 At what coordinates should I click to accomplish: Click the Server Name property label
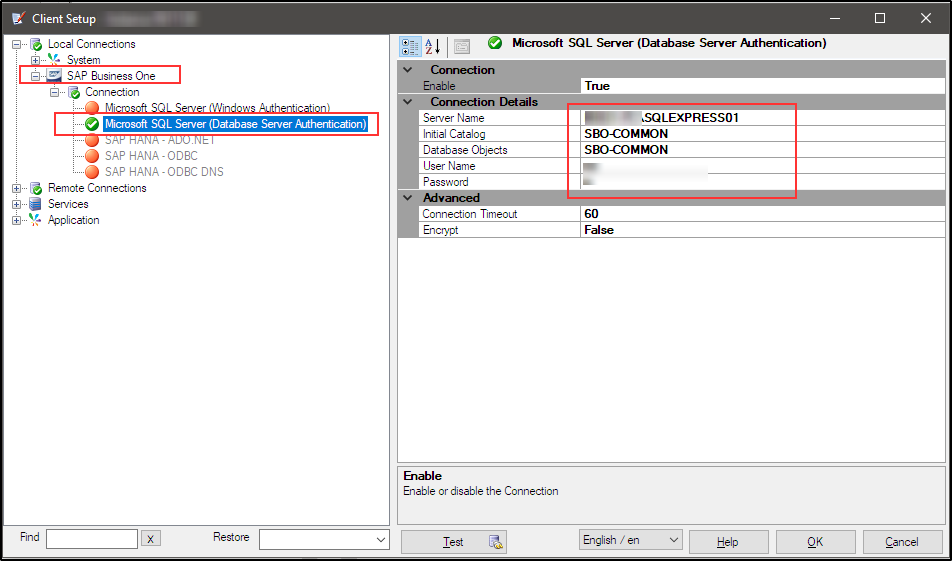(453, 118)
